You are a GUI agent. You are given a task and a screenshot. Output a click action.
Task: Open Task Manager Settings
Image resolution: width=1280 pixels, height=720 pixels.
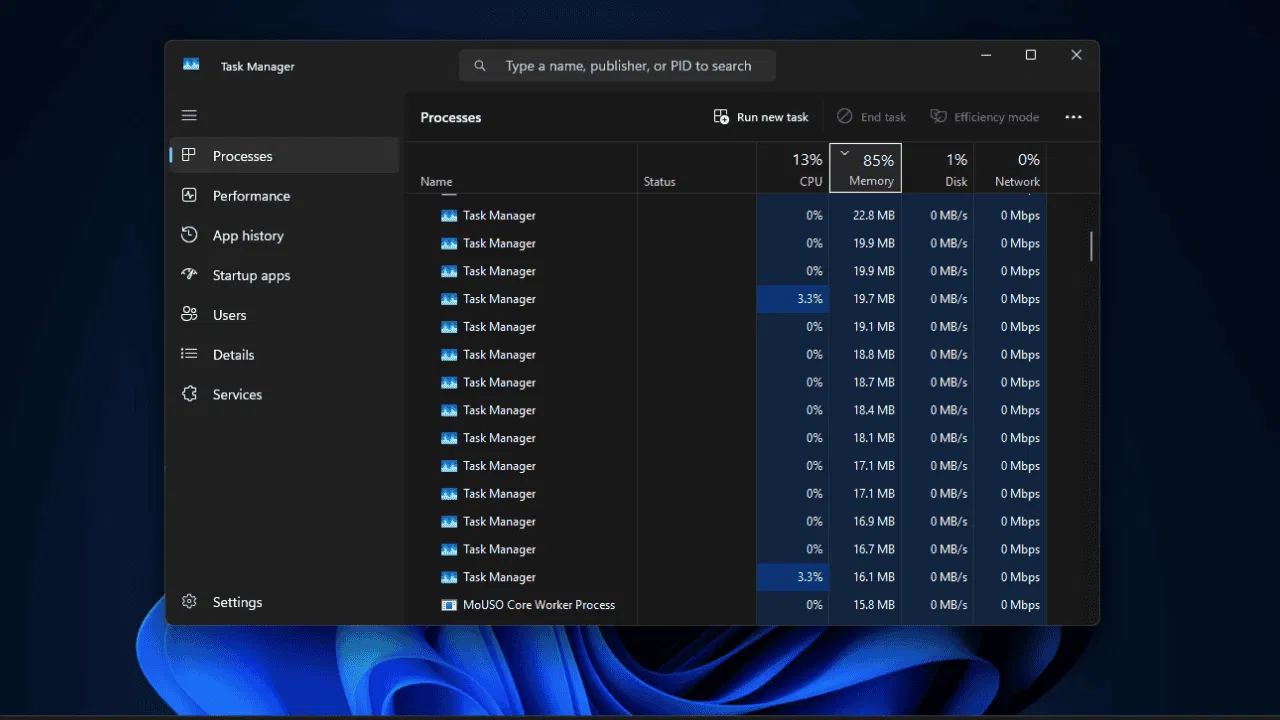click(x=237, y=602)
